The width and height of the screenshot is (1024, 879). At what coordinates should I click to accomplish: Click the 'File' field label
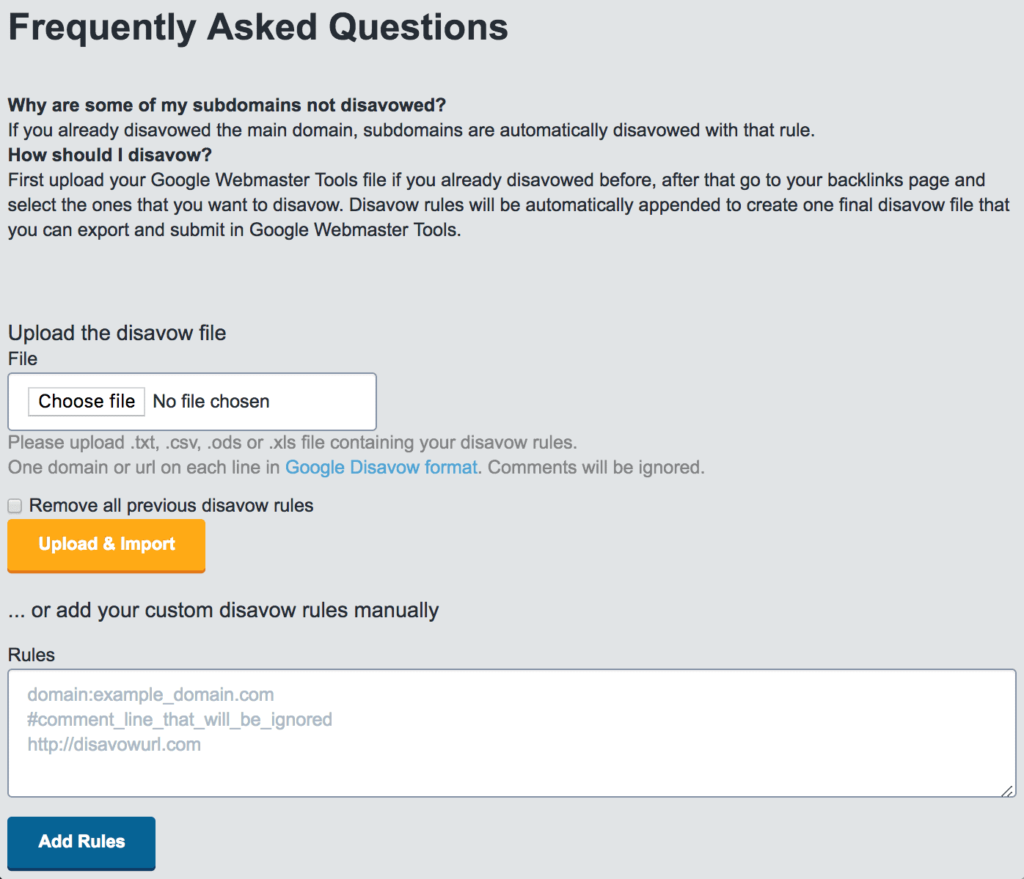coord(22,358)
